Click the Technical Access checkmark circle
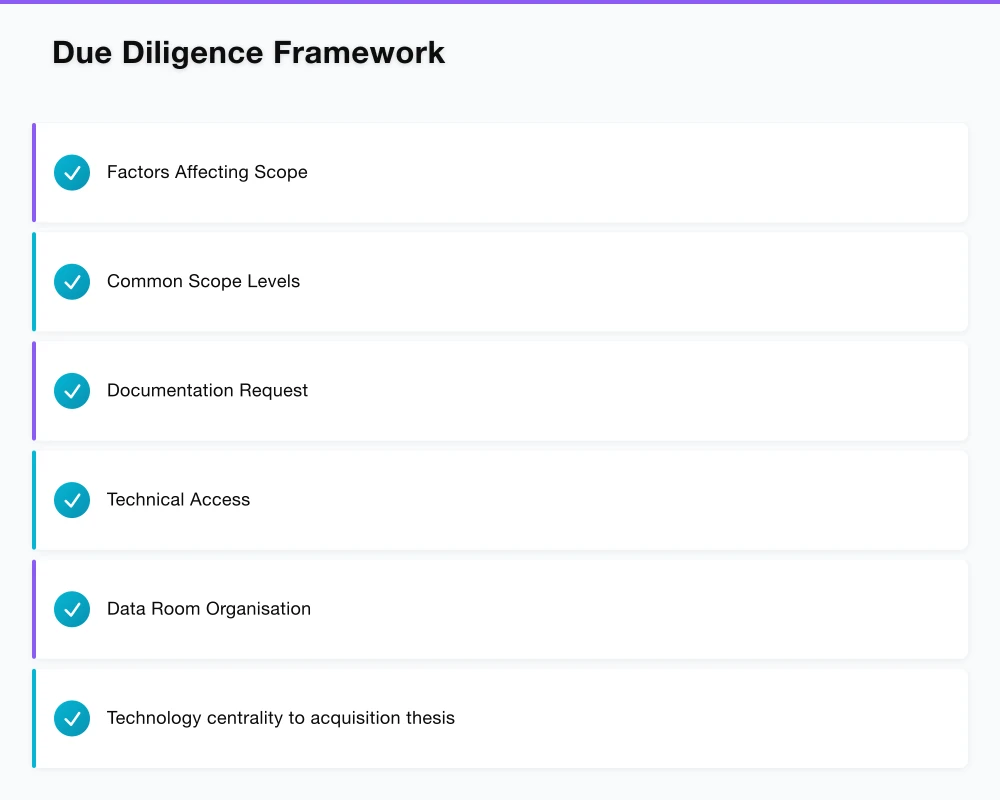 click(x=71, y=499)
